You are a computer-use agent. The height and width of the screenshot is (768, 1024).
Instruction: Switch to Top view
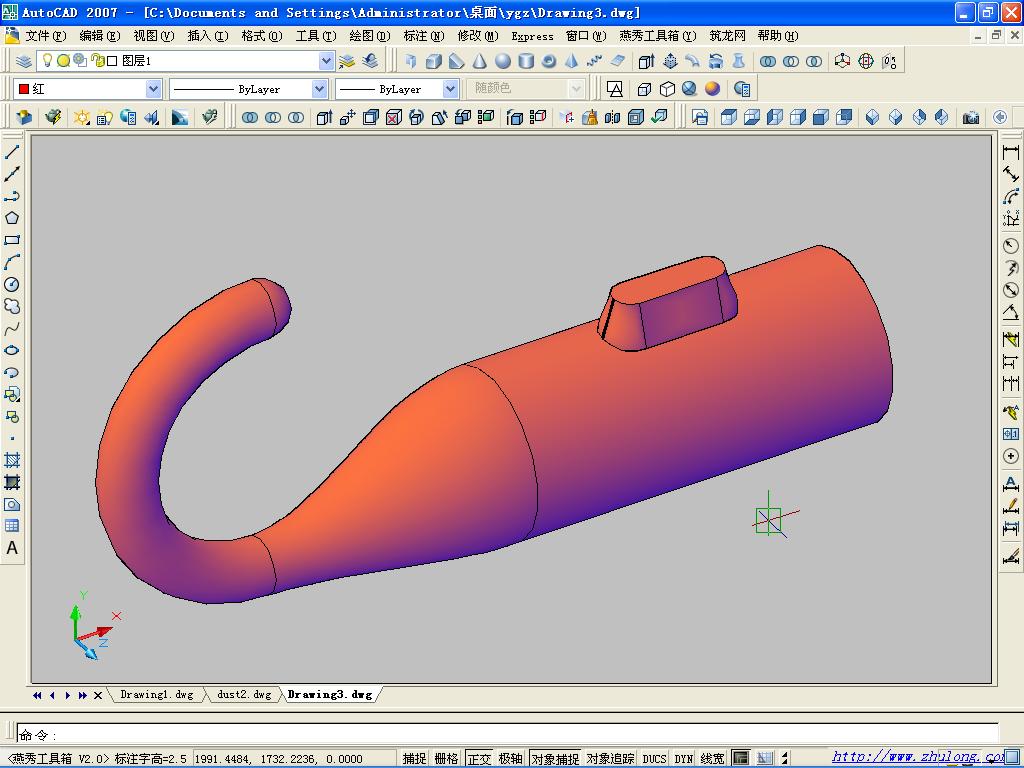click(x=728, y=117)
